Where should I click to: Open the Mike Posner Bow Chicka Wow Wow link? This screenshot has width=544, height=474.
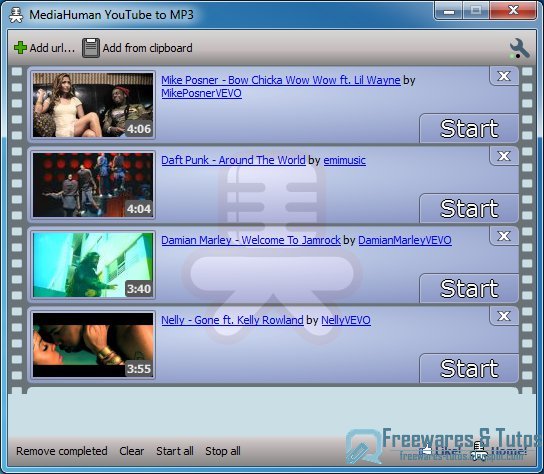click(281, 80)
